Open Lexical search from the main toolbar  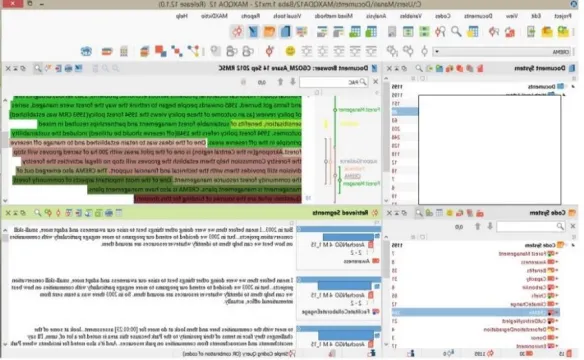pos(456,32)
